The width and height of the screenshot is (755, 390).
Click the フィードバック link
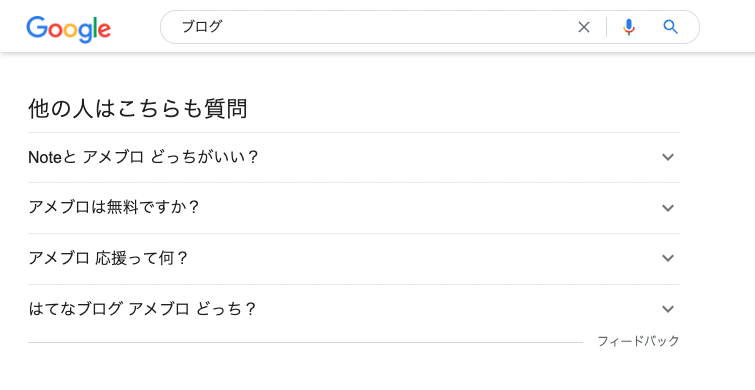pyautogui.click(x=638, y=341)
